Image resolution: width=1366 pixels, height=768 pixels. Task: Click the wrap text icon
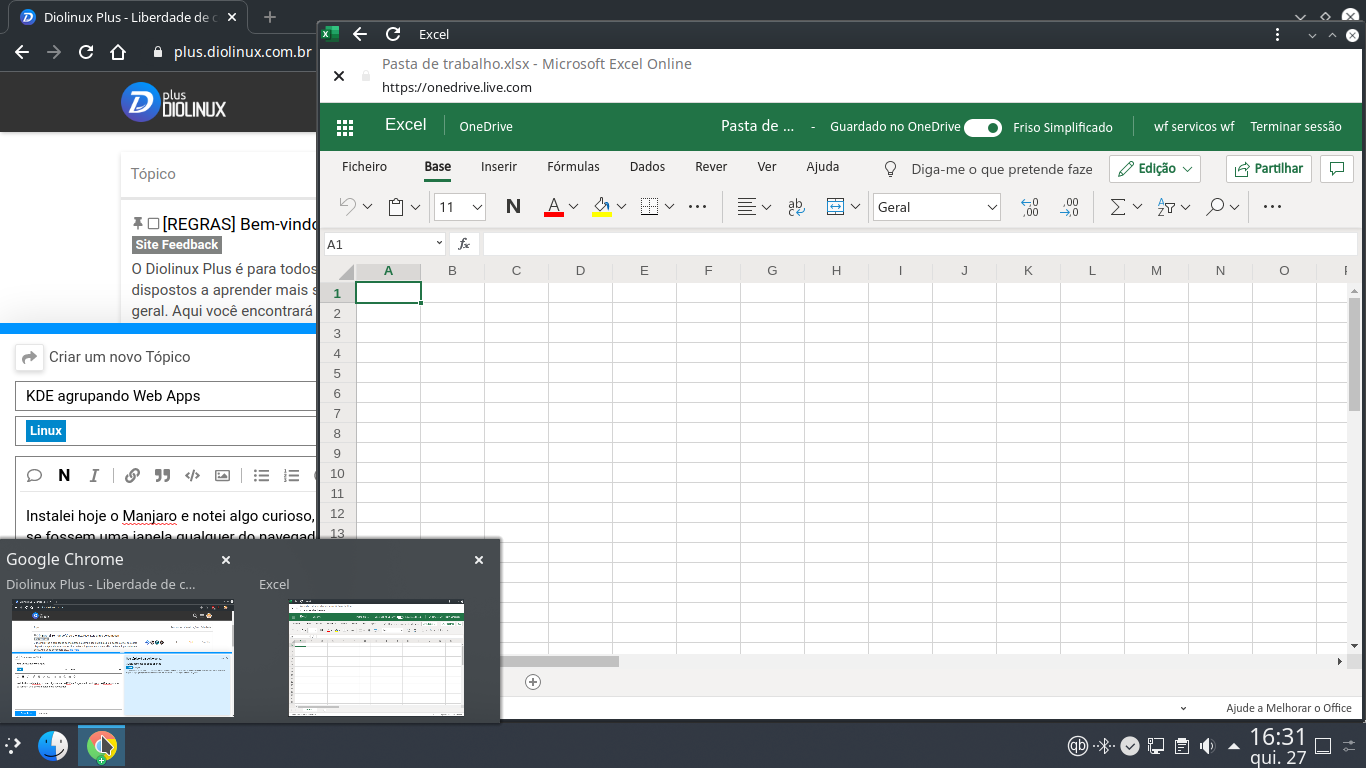click(797, 207)
